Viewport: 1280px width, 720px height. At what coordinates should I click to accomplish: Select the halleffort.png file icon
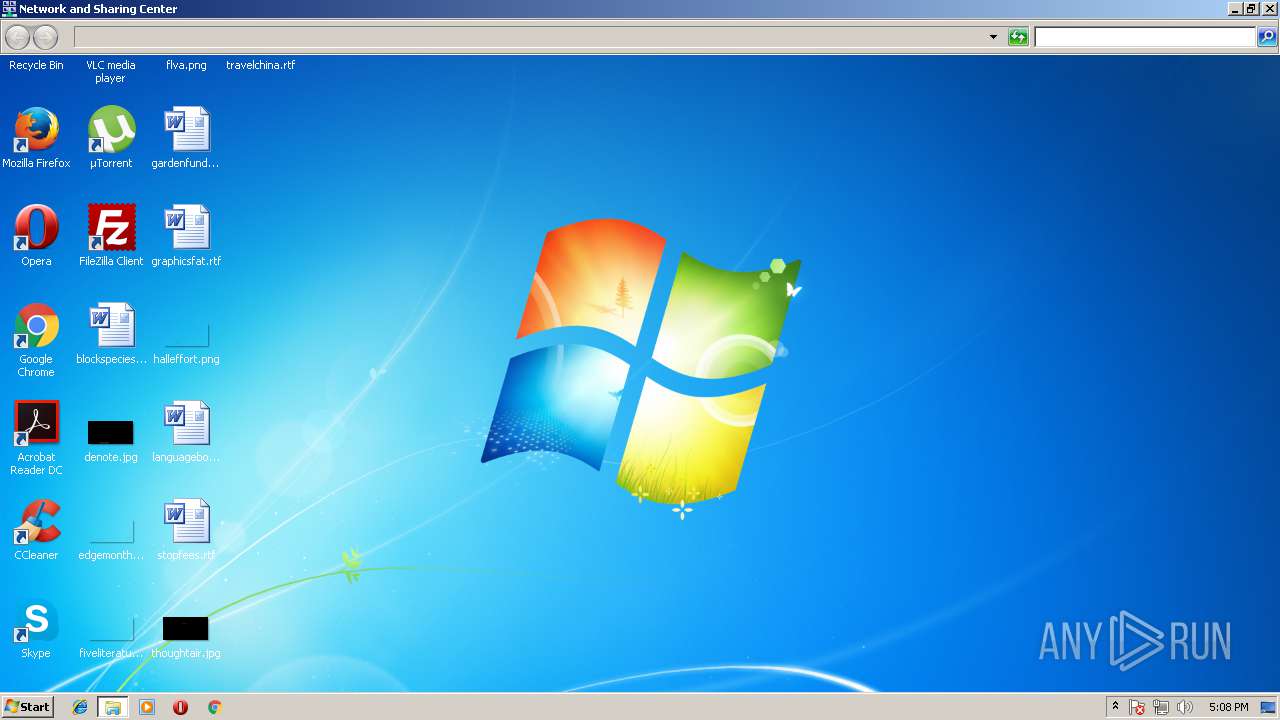pyautogui.click(x=186, y=337)
